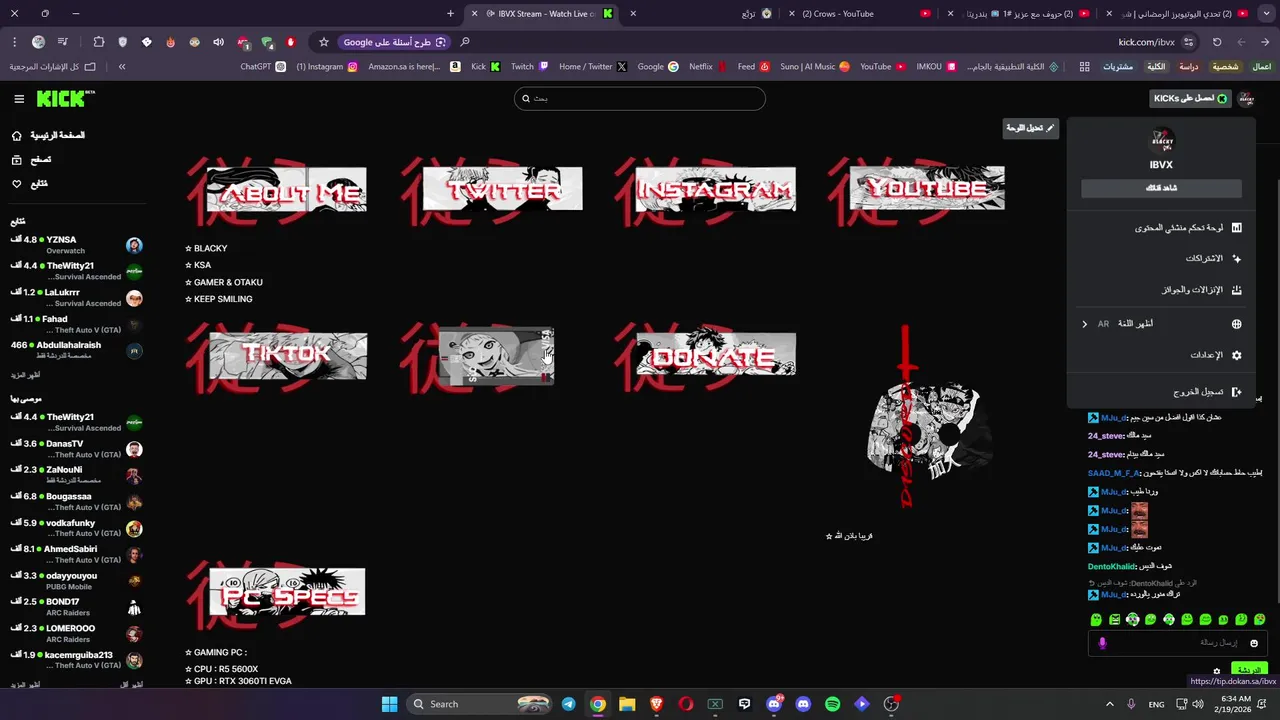Screen dimensions: 1280x720
Task: Open the emoji picker in chat input
Action: pos(1254,643)
